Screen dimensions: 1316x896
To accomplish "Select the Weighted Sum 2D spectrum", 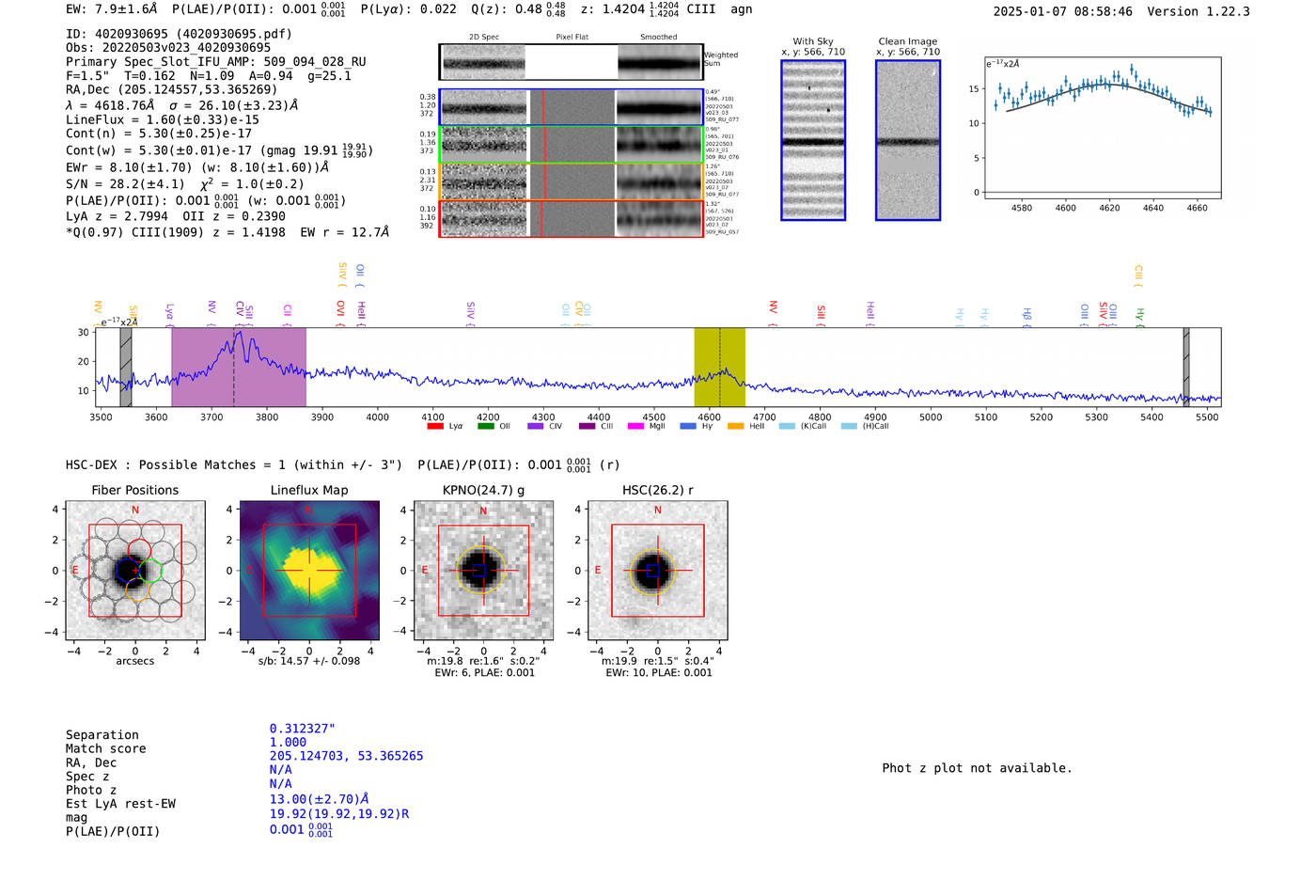I will coord(571,62).
